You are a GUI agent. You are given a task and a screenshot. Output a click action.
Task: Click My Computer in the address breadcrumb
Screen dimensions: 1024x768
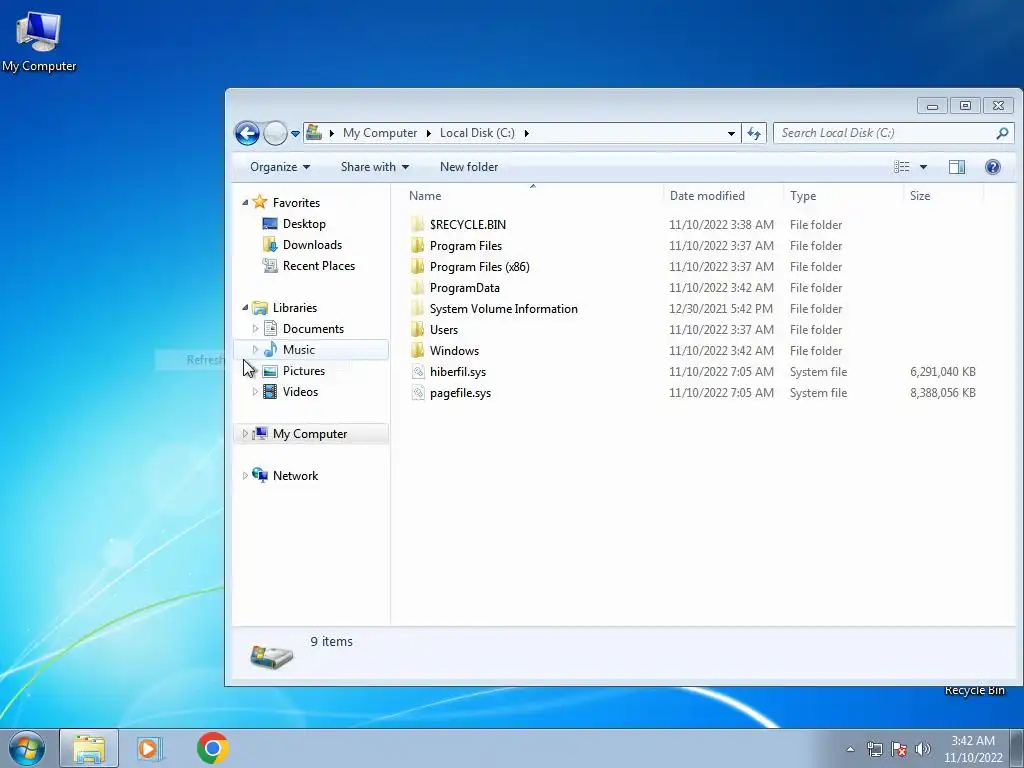[380, 133]
